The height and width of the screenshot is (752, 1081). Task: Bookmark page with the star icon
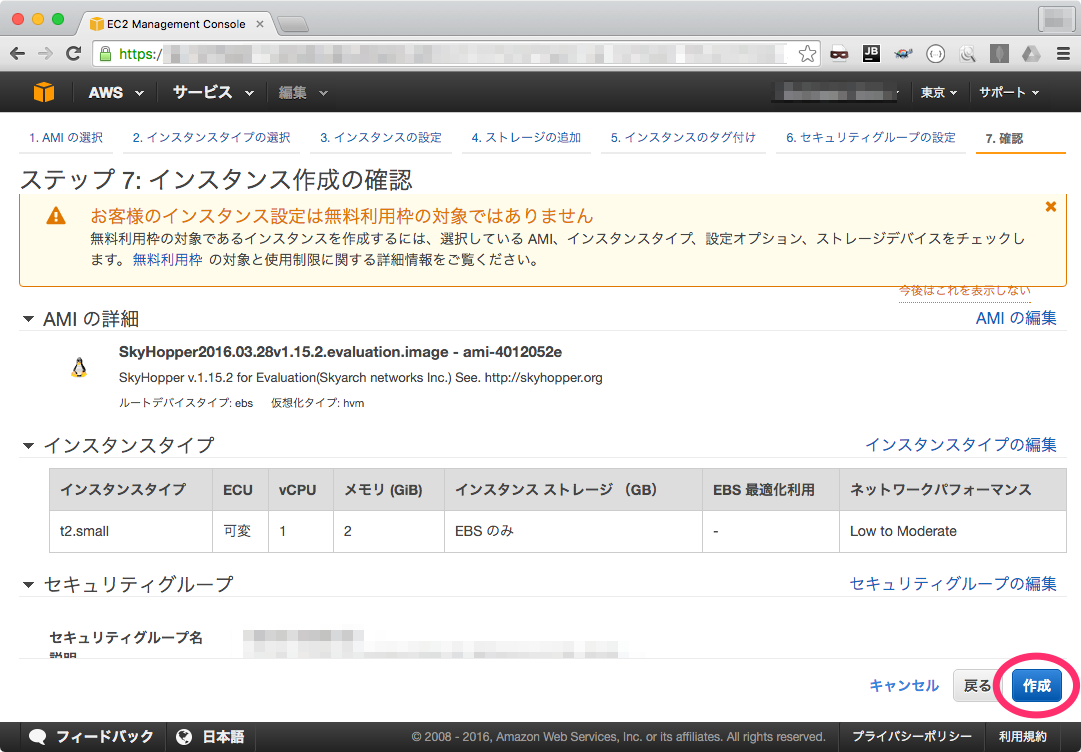tap(807, 54)
